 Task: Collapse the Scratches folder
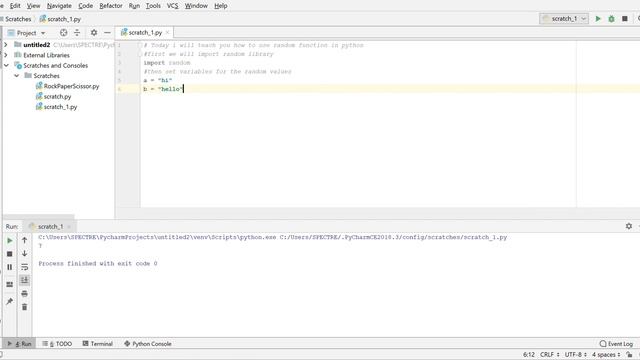tap(16, 76)
